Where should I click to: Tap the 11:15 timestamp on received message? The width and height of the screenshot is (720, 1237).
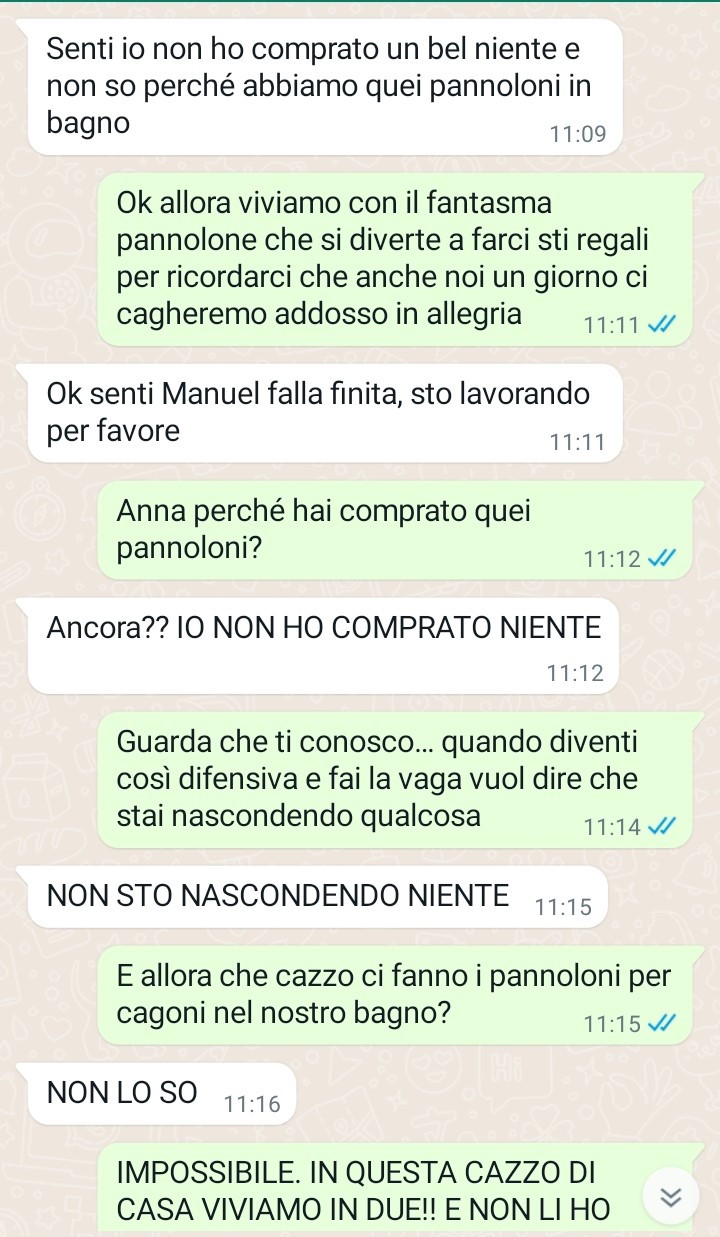point(564,908)
